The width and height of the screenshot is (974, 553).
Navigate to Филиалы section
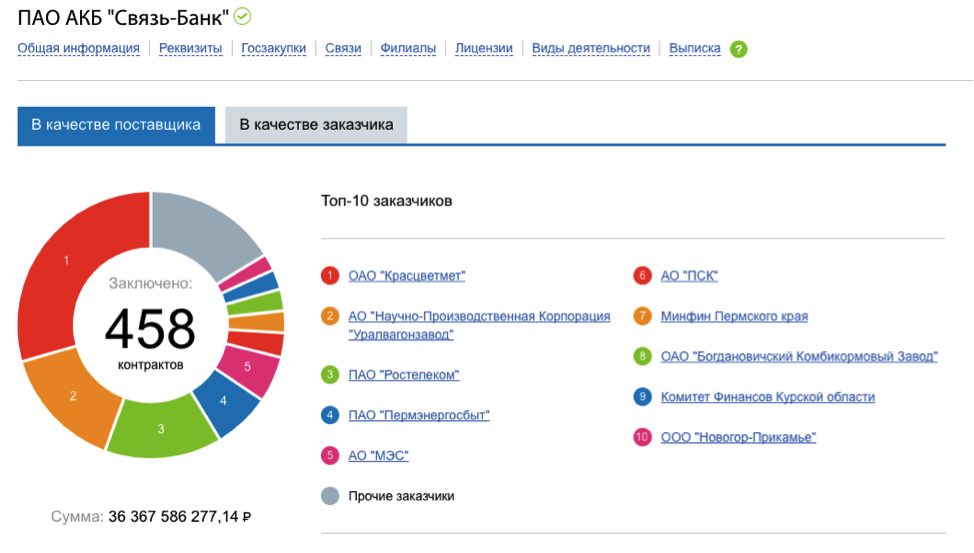point(408,48)
